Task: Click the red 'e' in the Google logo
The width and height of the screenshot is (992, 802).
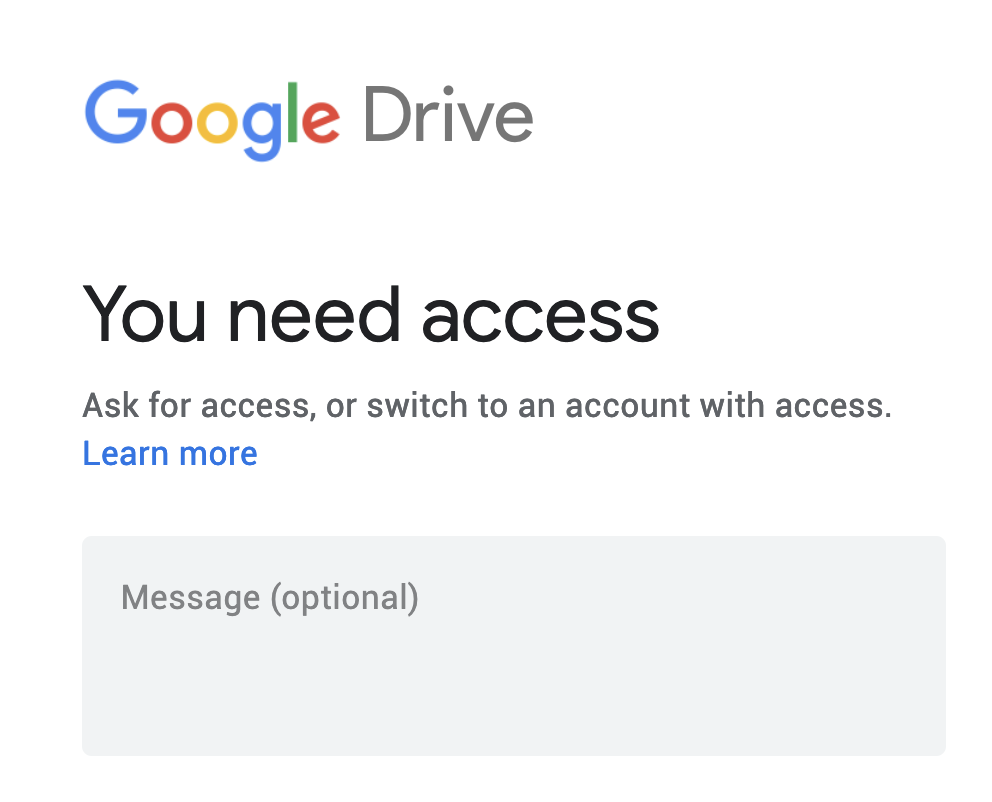Action: point(322,120)
